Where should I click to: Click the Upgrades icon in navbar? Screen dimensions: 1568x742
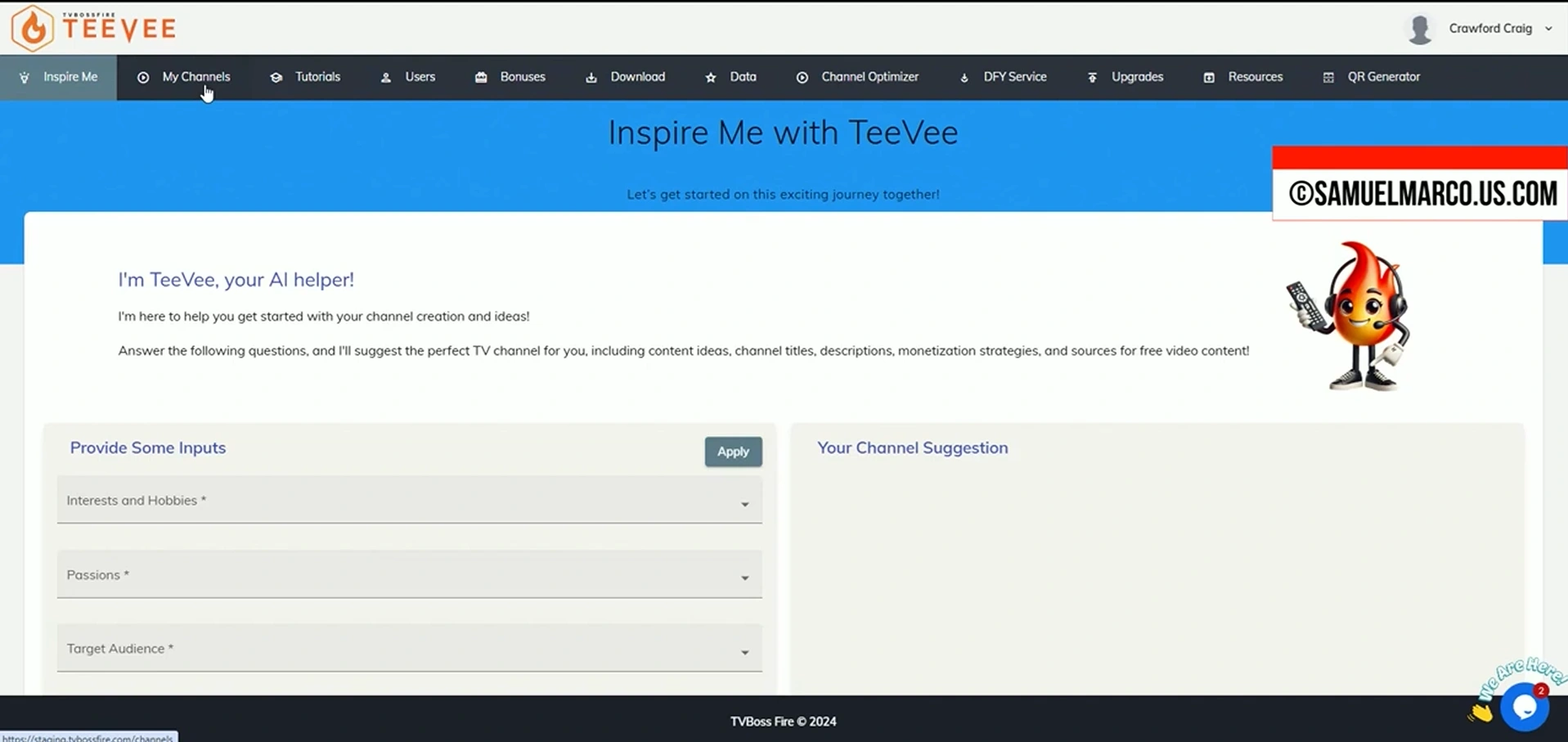point(1092,78)
